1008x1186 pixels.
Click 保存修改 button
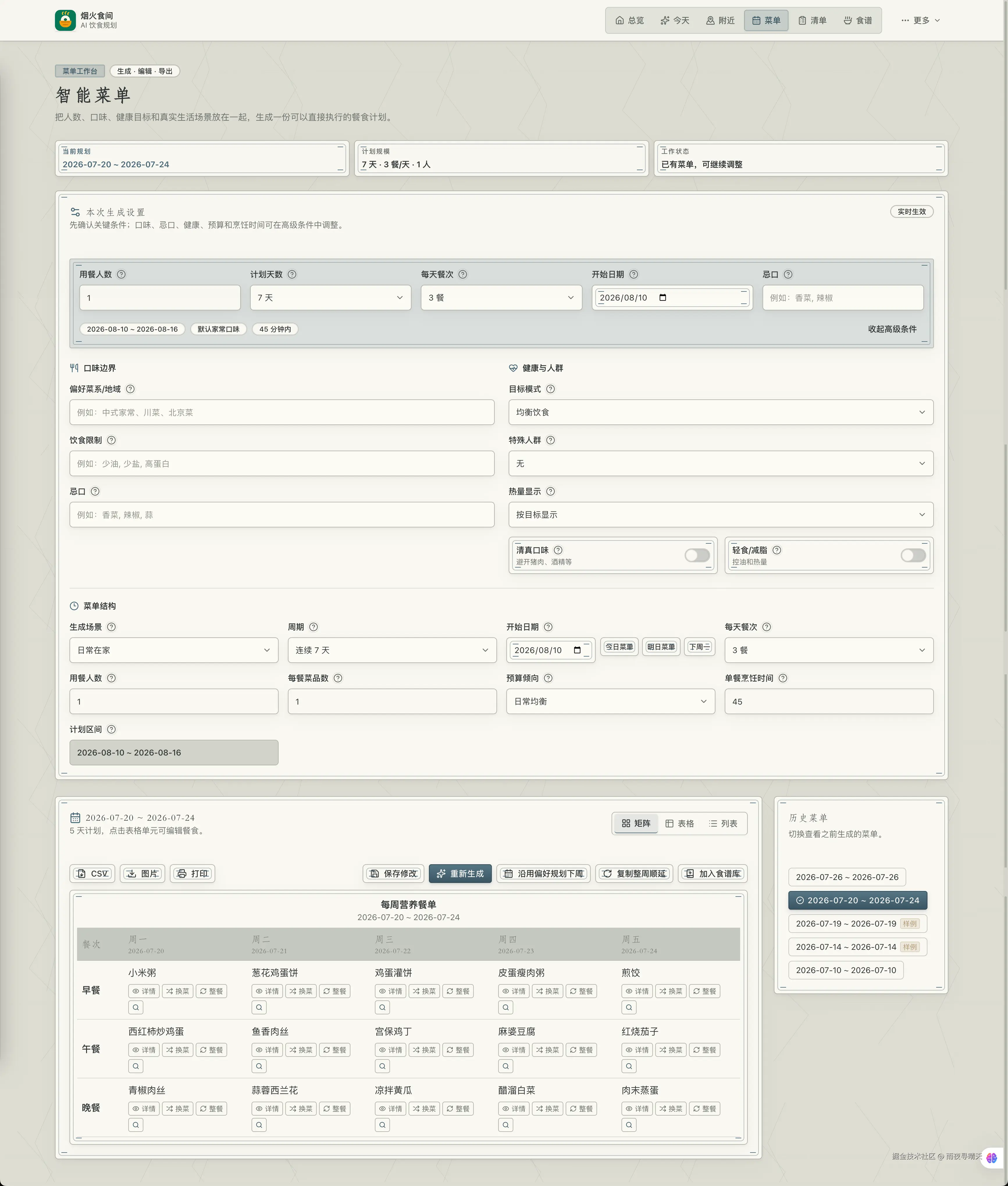(394, 874)
